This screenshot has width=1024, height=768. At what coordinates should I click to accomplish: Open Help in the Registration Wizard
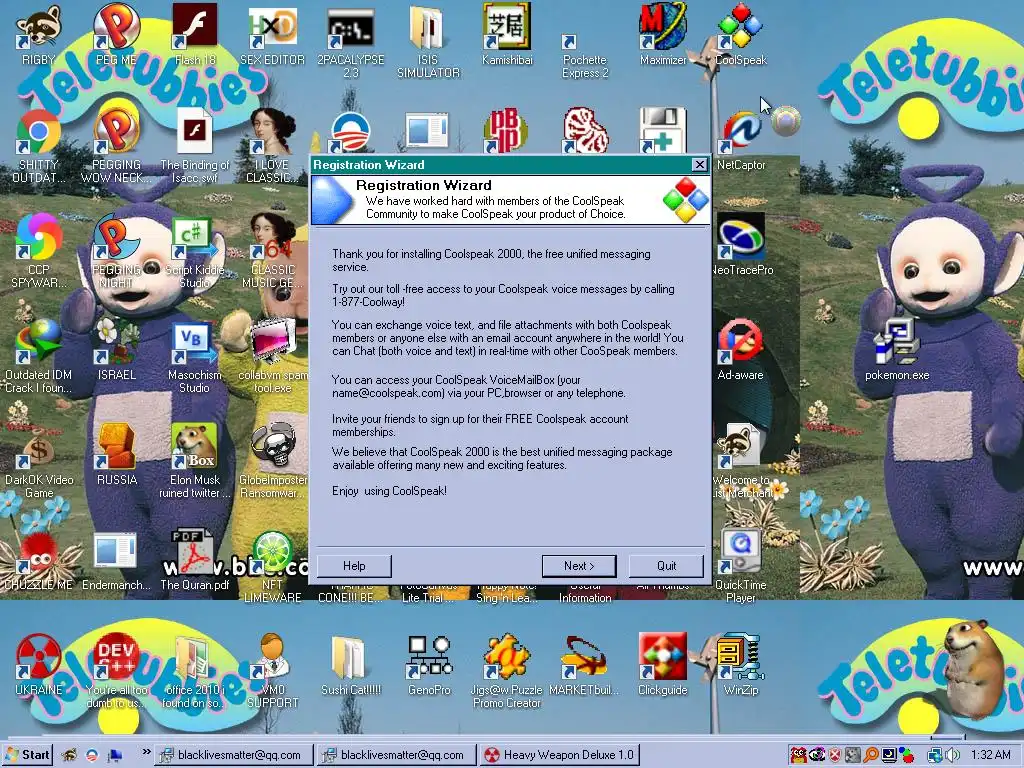[x=354, y=566]
